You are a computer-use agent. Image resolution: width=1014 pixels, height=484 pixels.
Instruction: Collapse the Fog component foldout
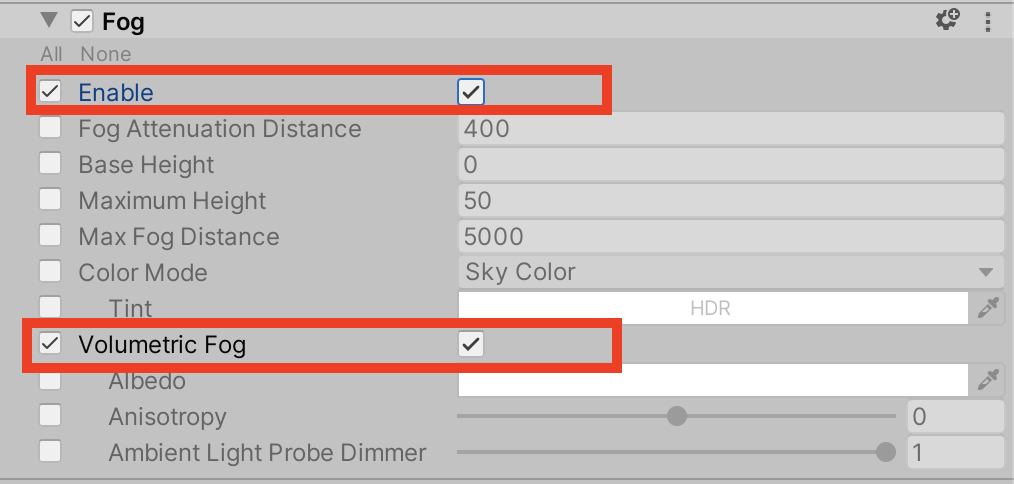(x=48, y=21)
